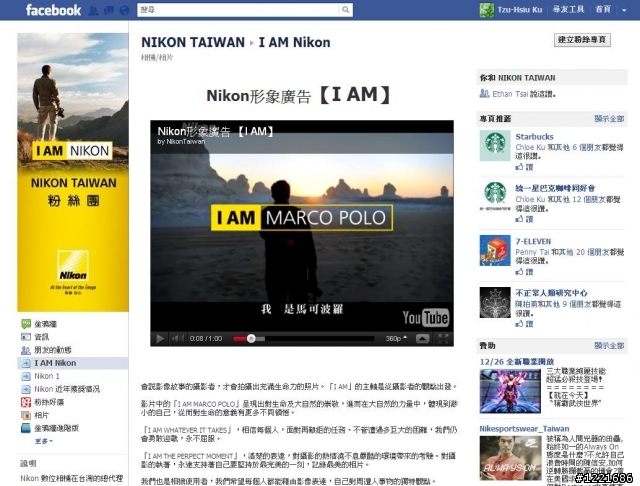Screen dimensions: 640x486
Task: Open the 360p quality selector
Action: (x=396, y=338)
